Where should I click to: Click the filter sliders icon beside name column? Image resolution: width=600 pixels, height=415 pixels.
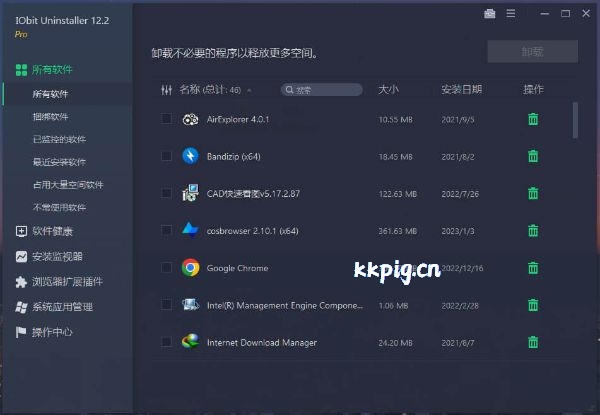tap(166, 90)
